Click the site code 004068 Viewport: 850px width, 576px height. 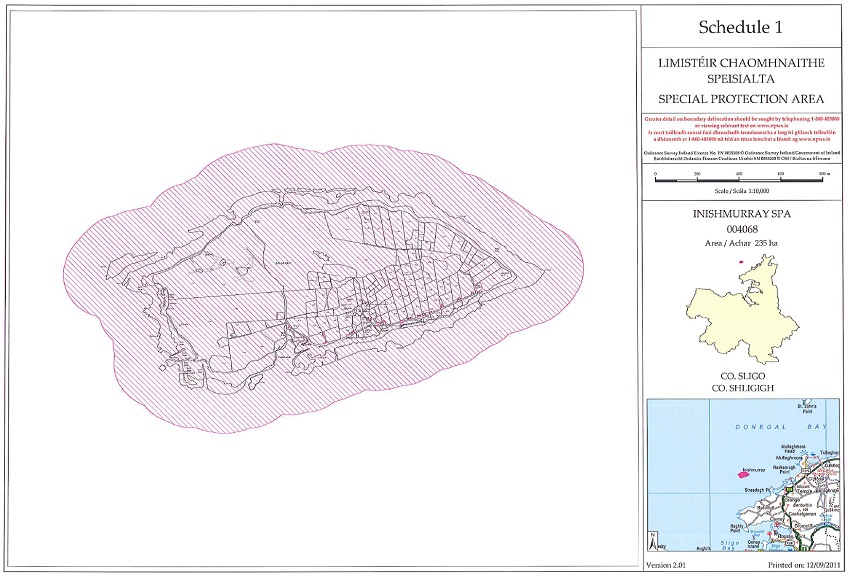point(742,229)
